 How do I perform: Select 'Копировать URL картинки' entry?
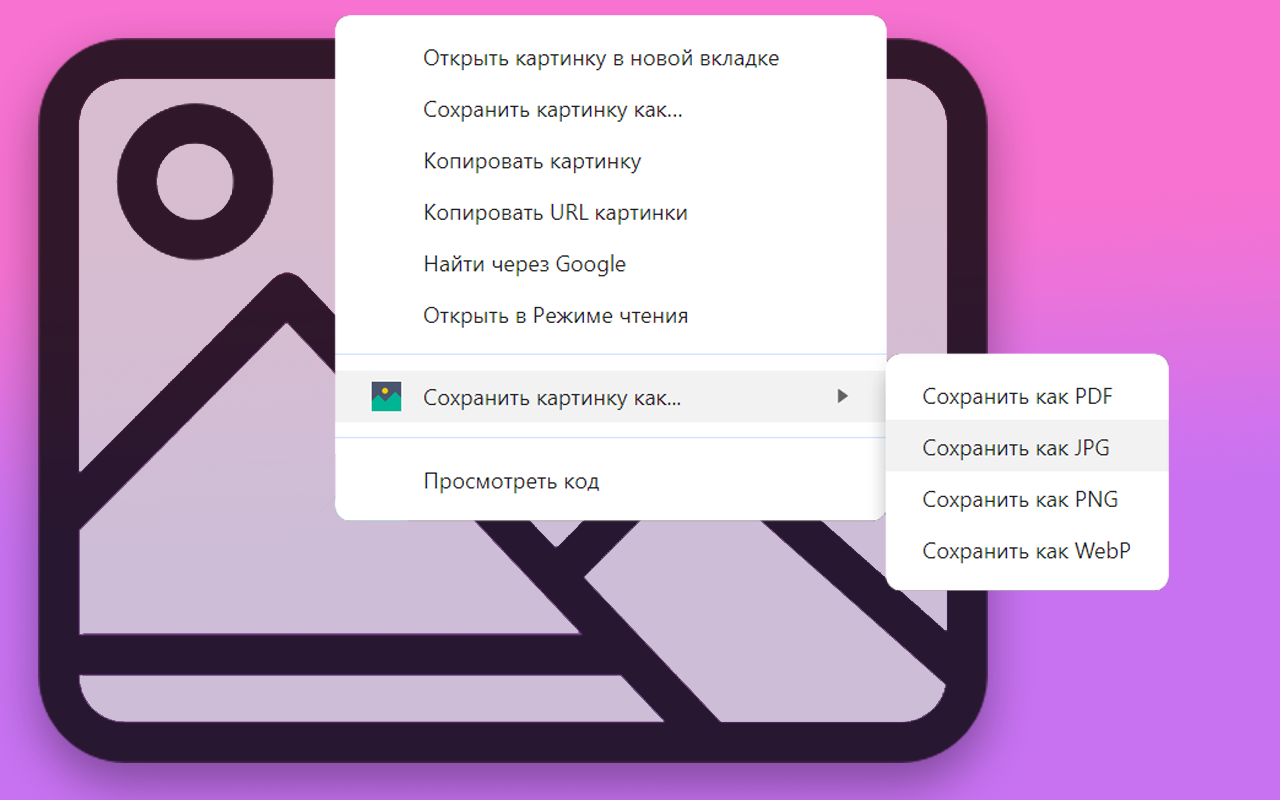610,213
